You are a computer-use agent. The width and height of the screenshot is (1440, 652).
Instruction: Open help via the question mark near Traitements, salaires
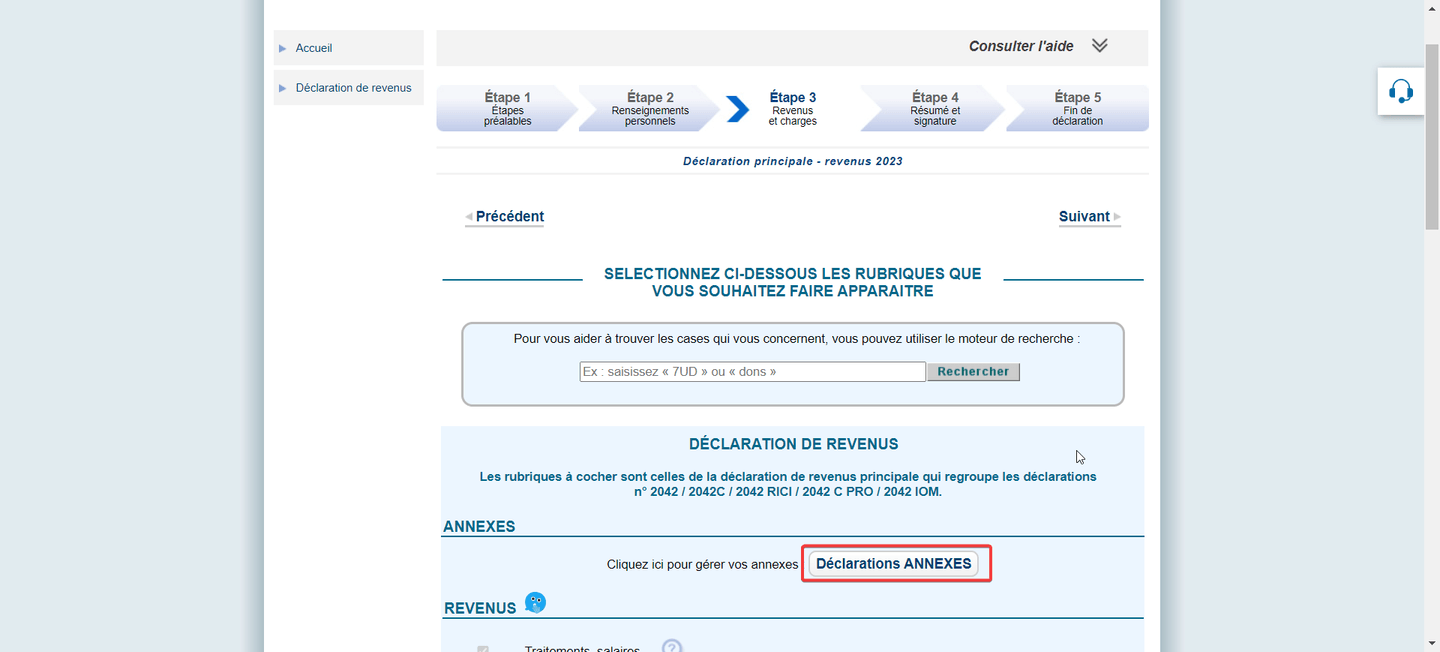[672, 646]
